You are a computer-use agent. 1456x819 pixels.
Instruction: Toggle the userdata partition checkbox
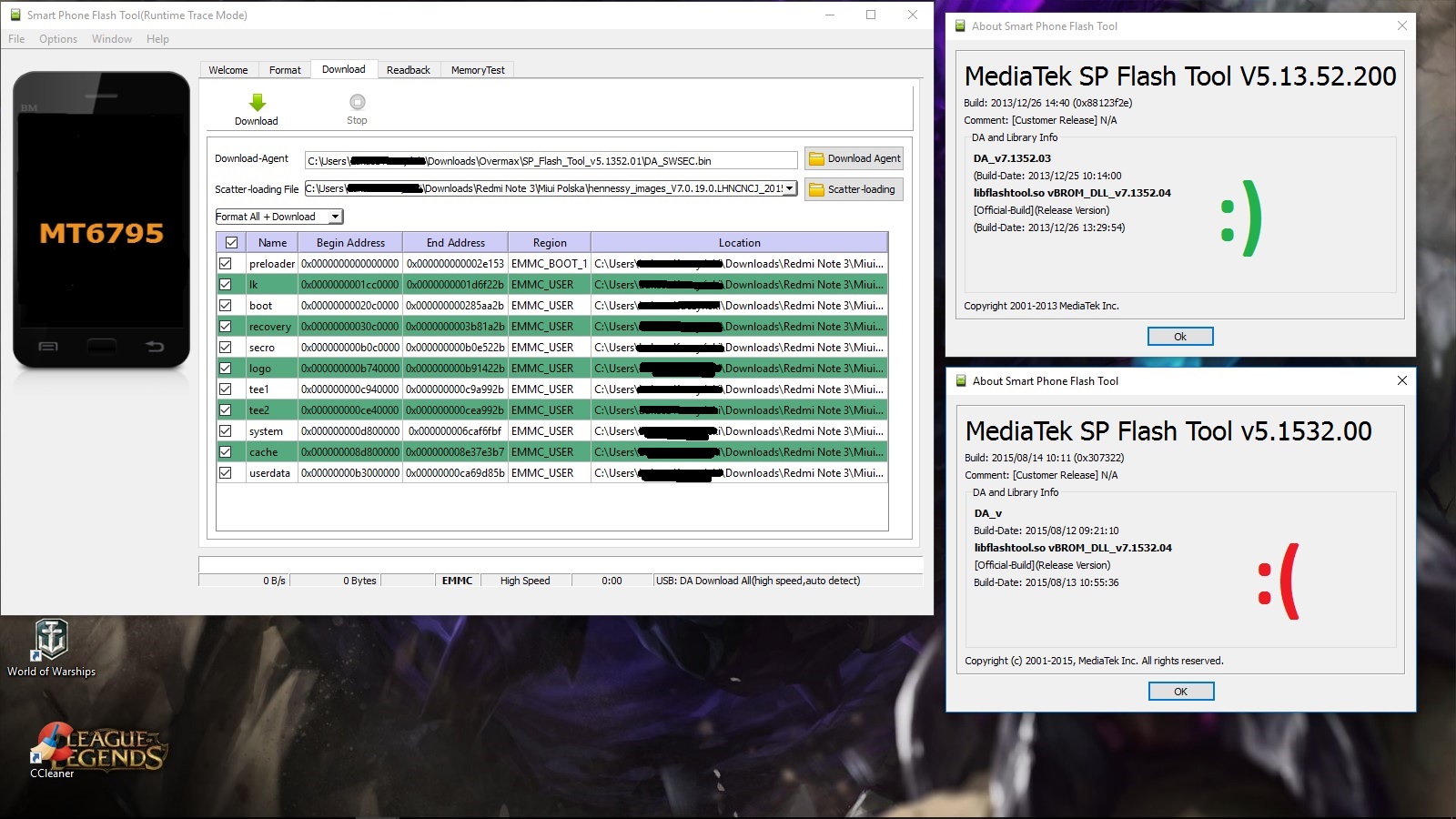[x=226, y=473]
